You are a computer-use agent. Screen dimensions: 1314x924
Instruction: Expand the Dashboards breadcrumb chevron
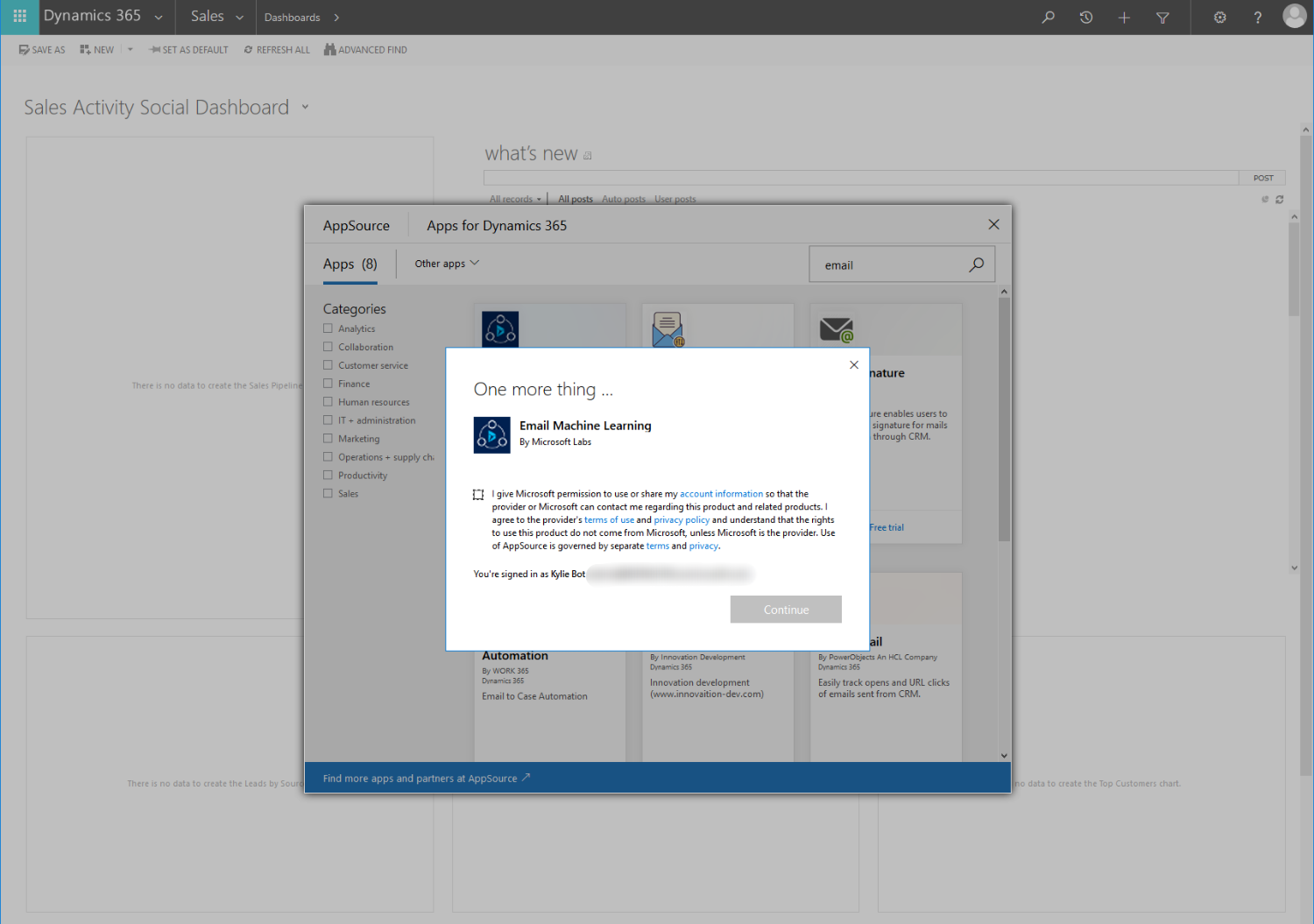point(336,18)
